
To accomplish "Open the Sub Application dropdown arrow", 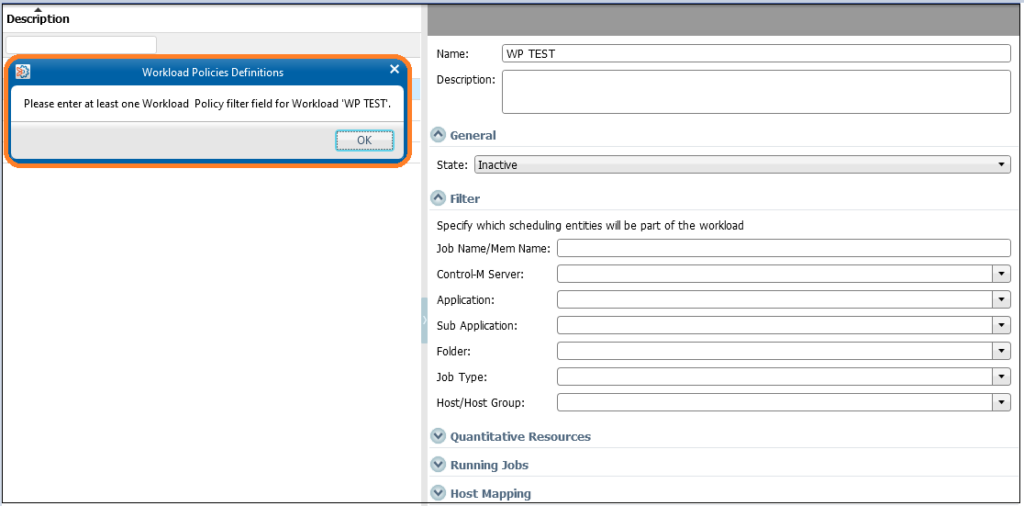I will (1002, 325).
